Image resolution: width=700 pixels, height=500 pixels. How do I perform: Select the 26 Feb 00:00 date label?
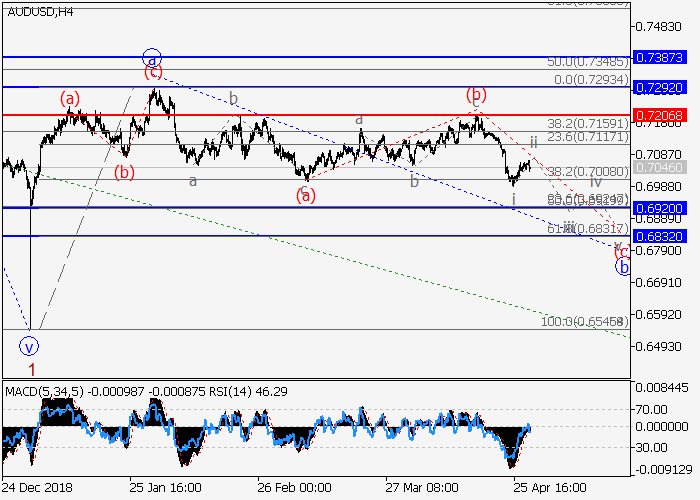[x=293, y=485]
